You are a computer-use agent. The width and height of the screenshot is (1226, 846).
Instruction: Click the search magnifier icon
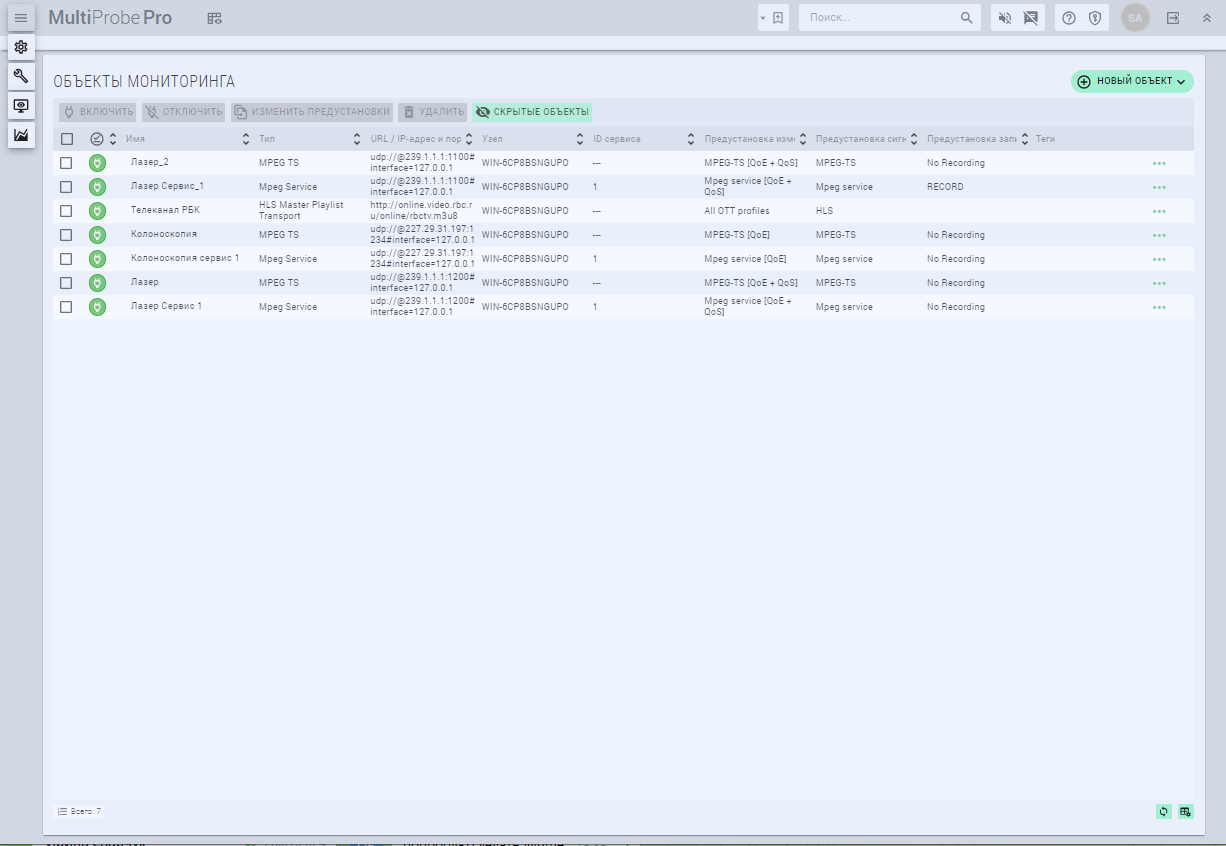click(966, 18)
